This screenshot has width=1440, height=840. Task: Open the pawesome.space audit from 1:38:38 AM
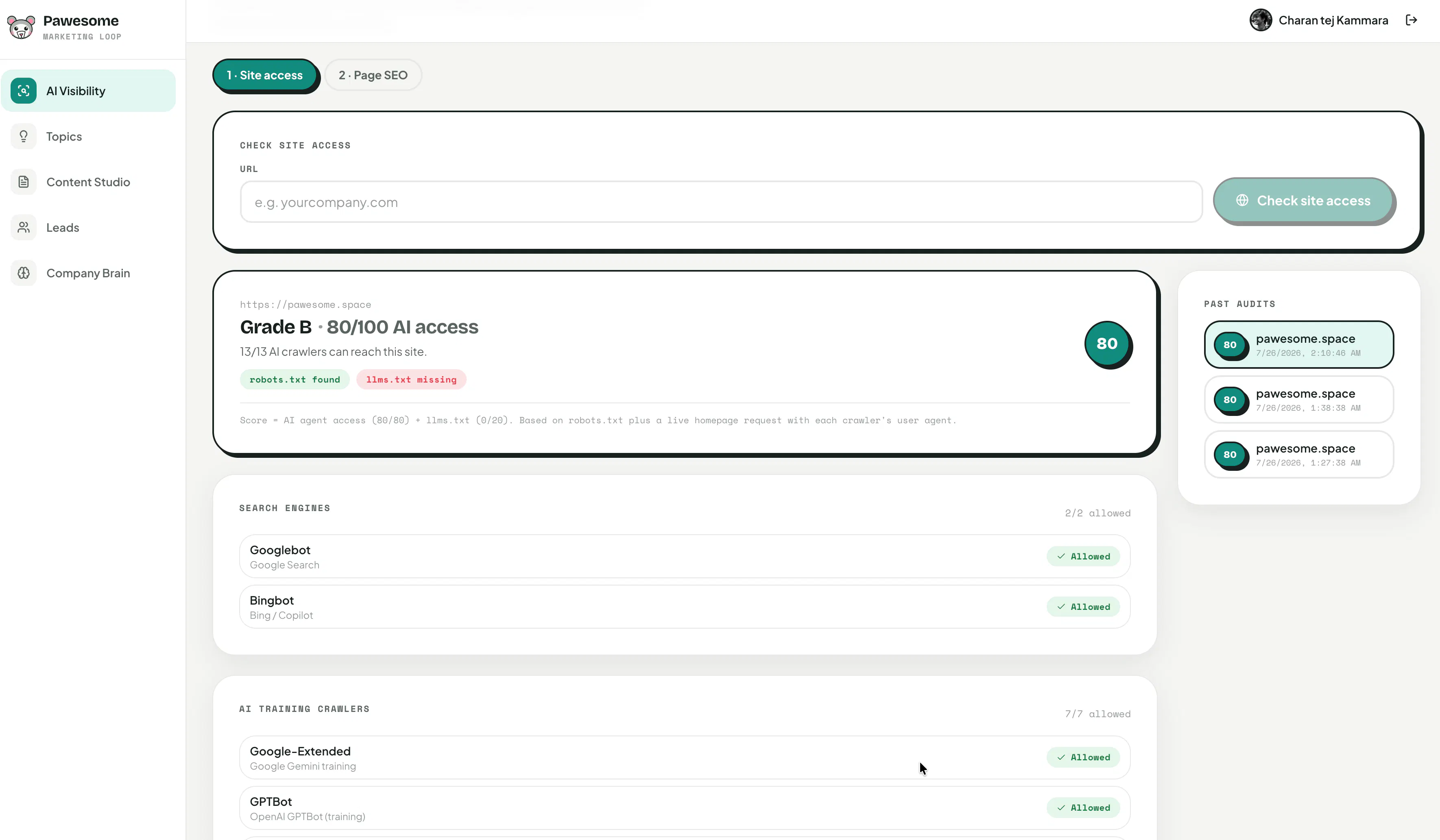coord(1299,400)
